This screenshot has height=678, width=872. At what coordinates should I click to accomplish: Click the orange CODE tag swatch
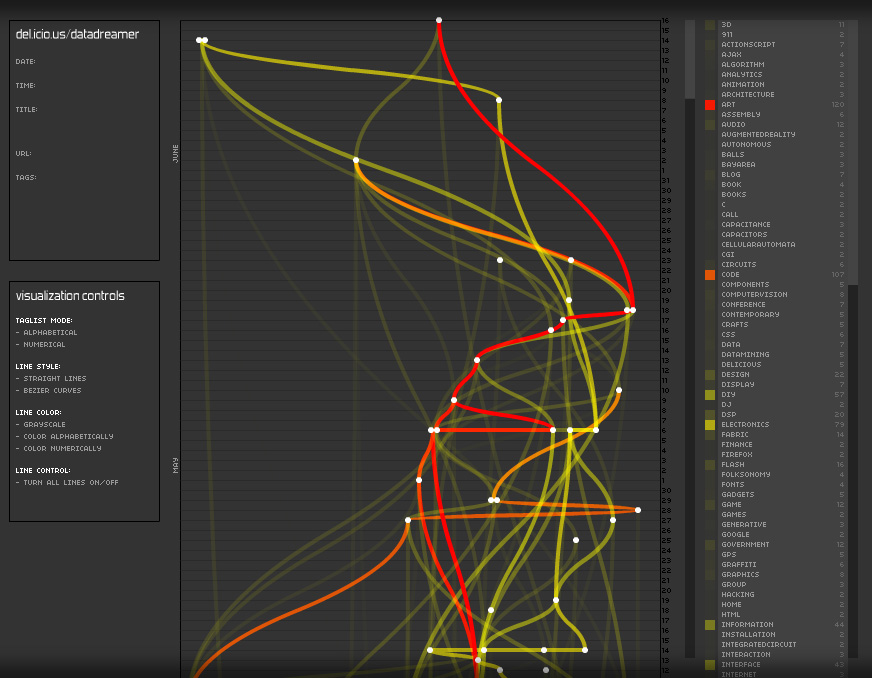[x=710, y=275]
